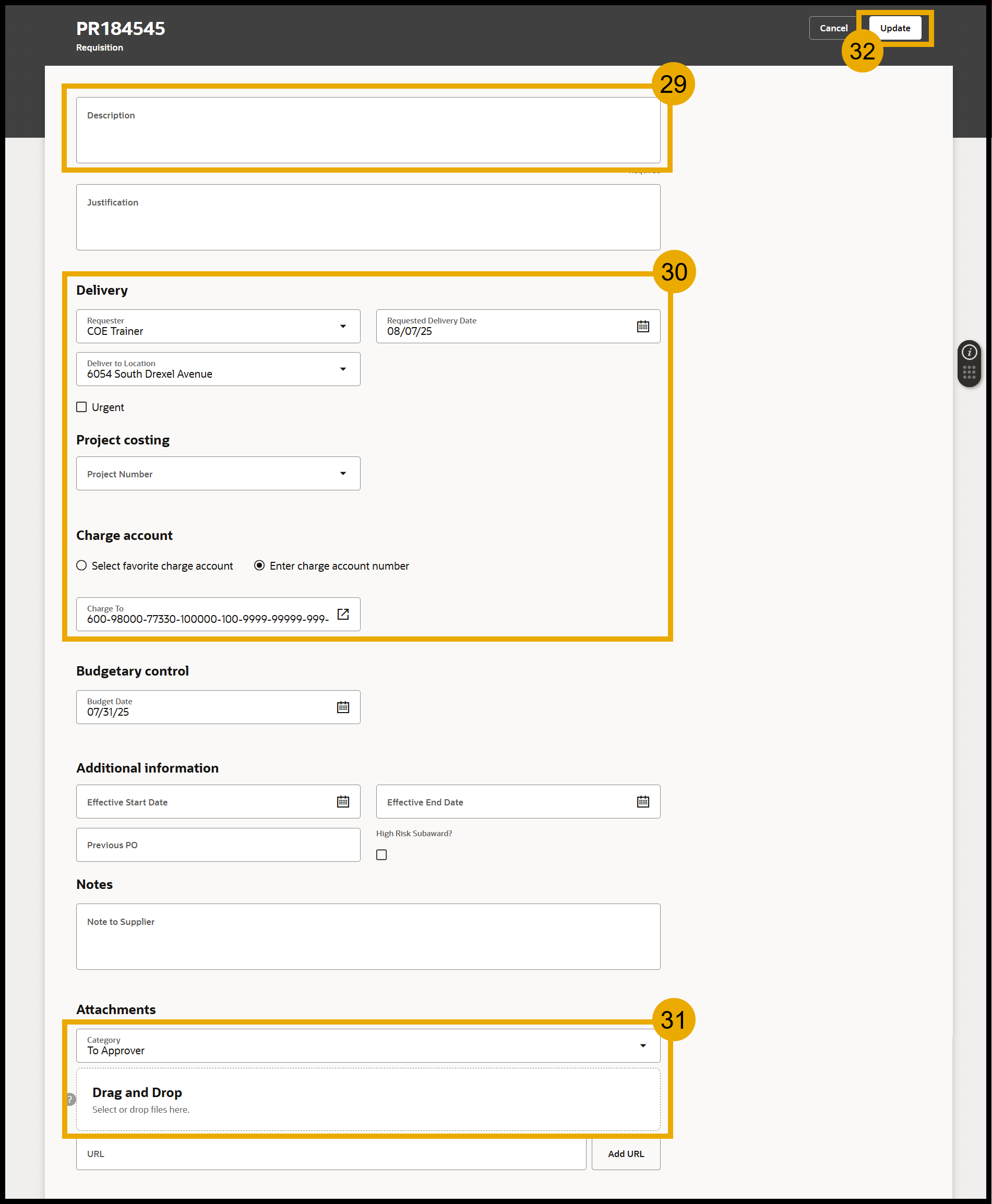Click the Cancel button
This screenshot has height=1204, width=992.
(x=833, y=28)
